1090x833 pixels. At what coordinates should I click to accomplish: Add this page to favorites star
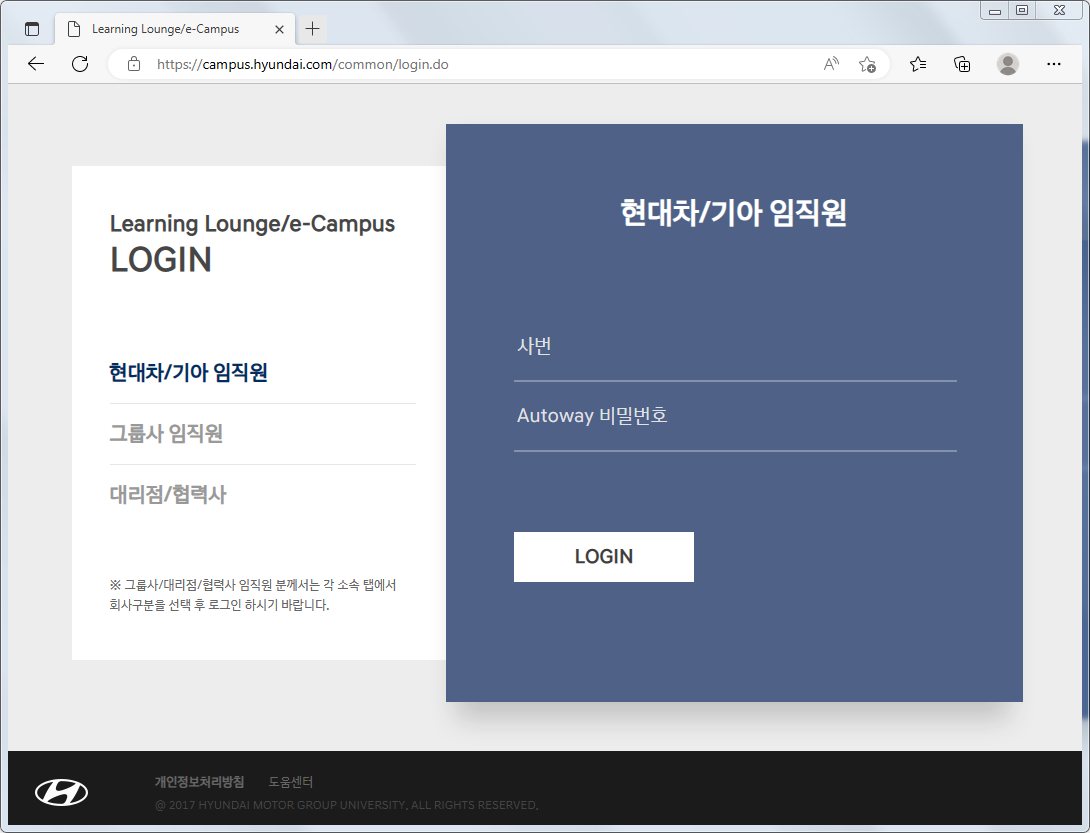(867, 64)
